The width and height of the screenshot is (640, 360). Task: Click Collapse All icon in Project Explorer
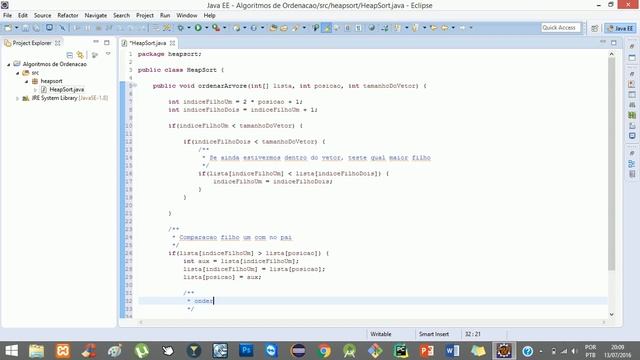pos(70,54)
